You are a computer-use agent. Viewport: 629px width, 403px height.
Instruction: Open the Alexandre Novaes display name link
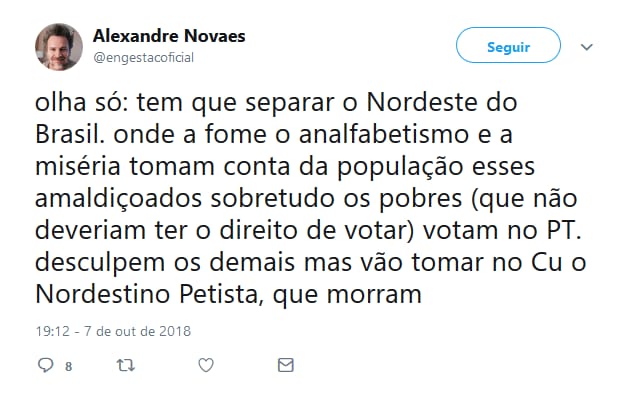point(169,36)
